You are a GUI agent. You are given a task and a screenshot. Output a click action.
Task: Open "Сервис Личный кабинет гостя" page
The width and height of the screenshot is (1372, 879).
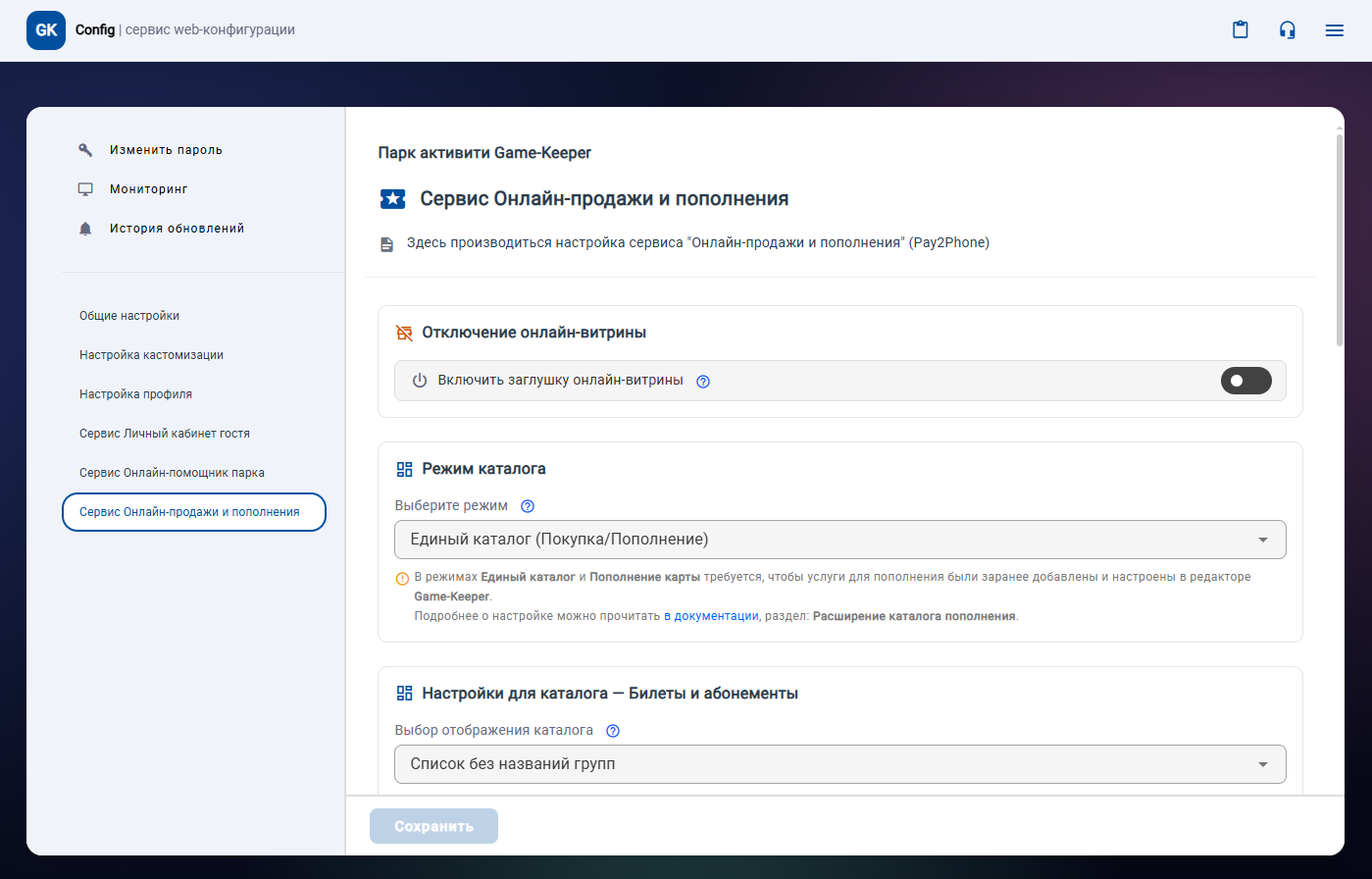tap(165, 434)
